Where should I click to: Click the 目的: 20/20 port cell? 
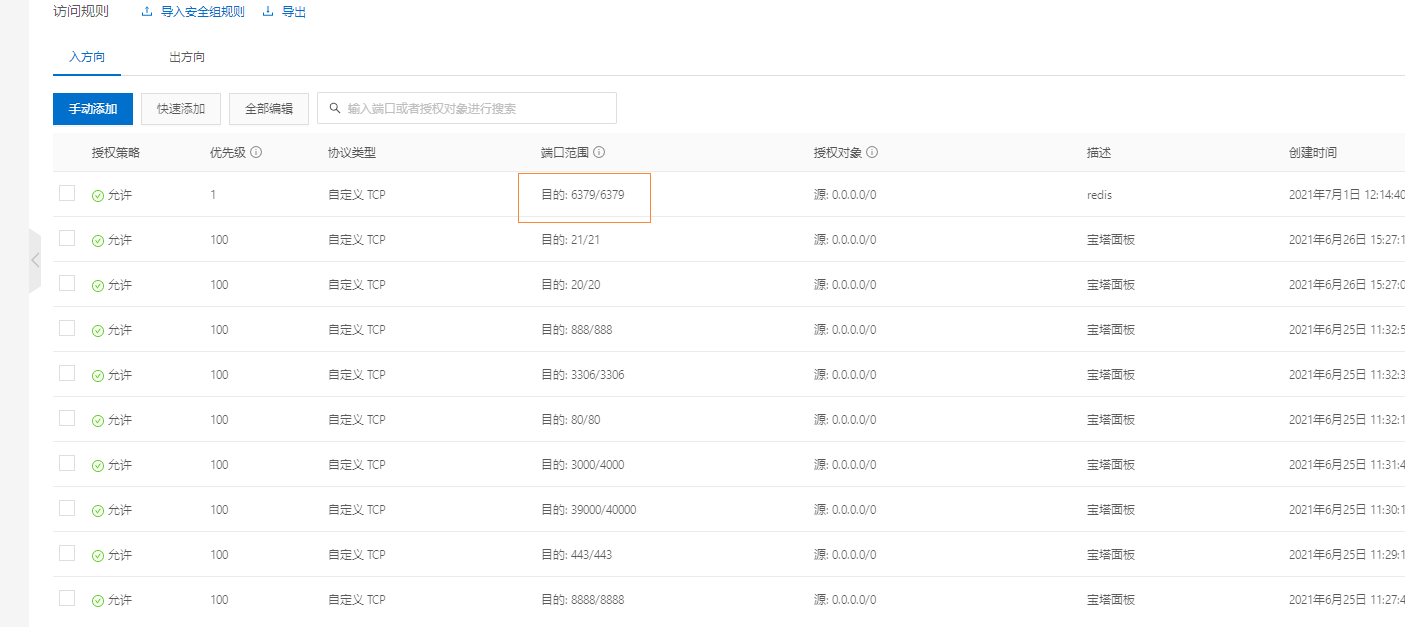tap(570, 285)
